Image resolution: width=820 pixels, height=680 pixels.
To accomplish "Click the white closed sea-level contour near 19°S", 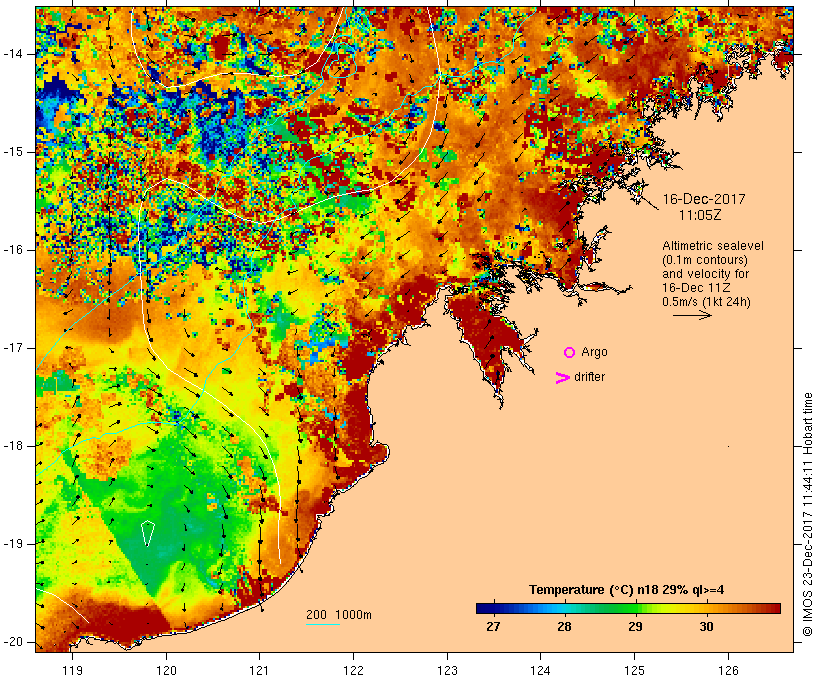I will [148, 533].
